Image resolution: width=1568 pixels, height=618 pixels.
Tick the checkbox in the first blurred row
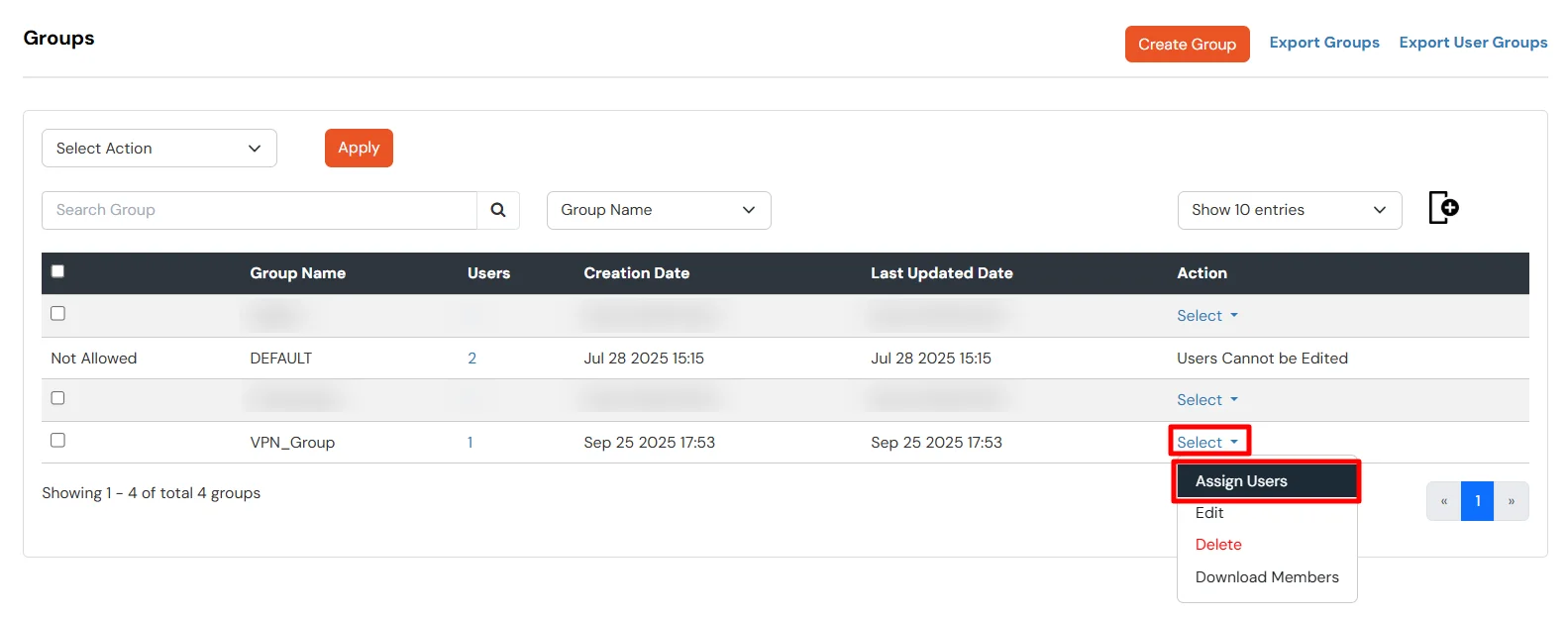[x=57, y=313]
